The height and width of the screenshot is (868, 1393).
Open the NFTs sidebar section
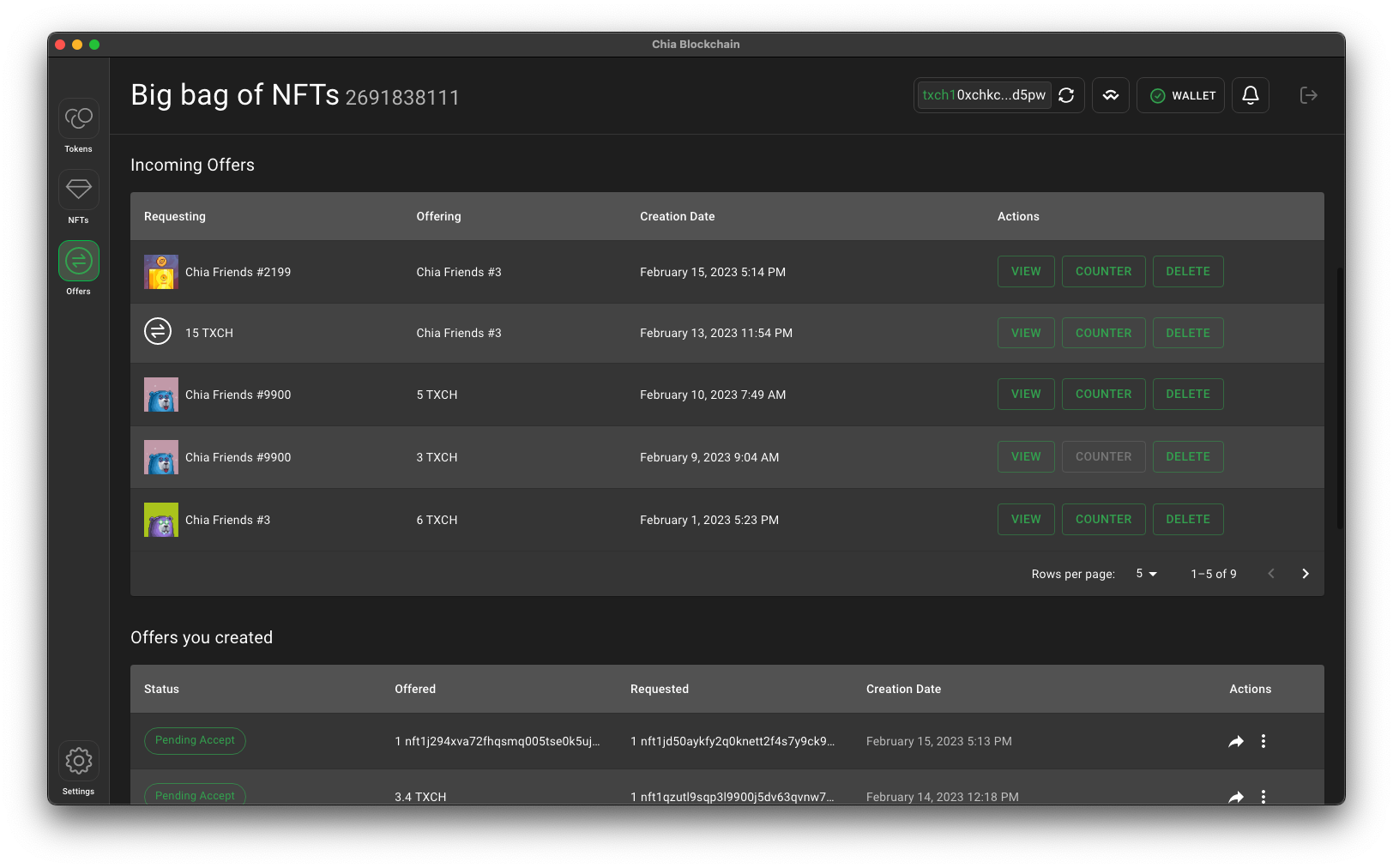tap(79, 190)
